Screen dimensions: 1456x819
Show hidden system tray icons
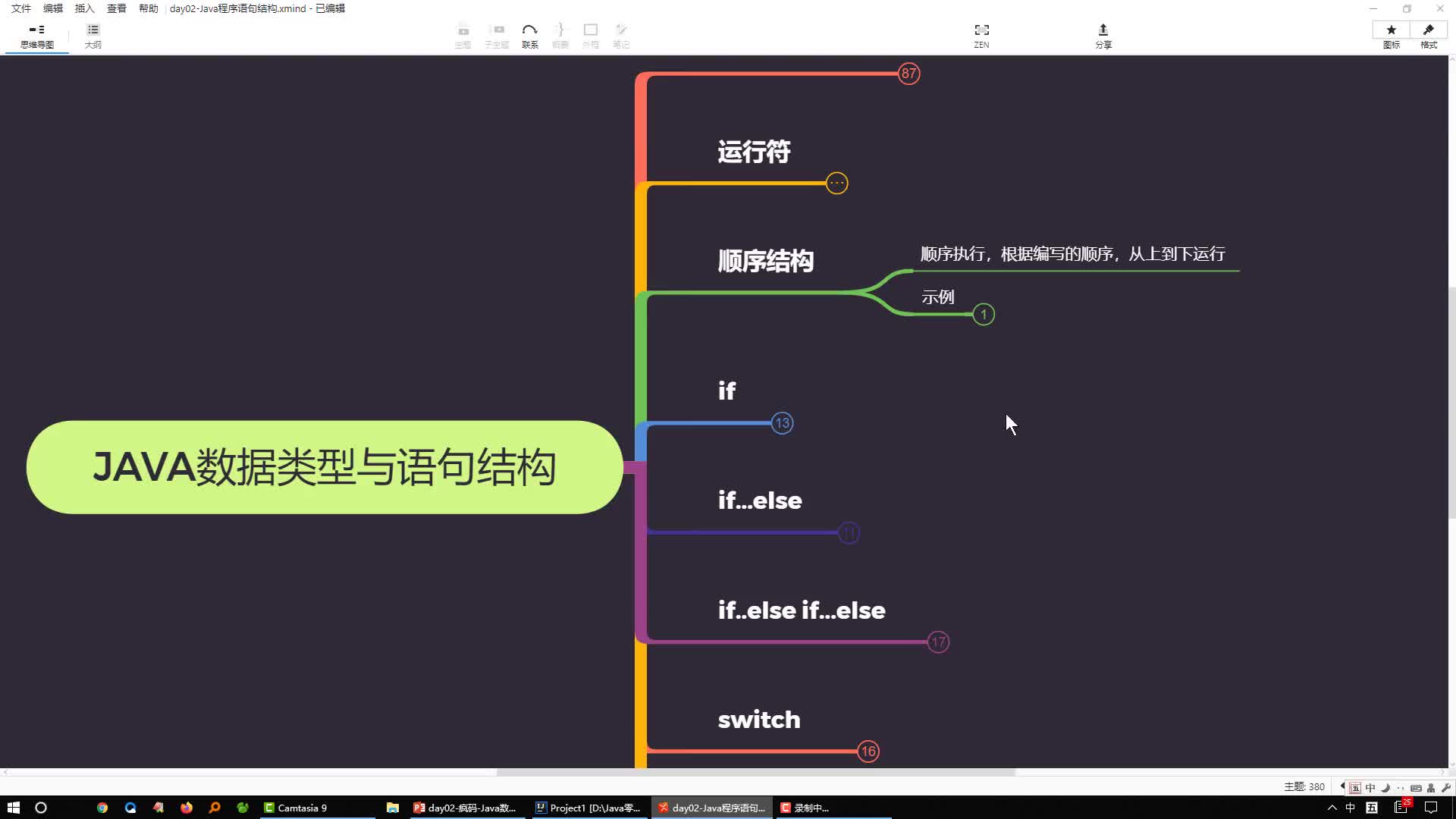coord(1332,808)
